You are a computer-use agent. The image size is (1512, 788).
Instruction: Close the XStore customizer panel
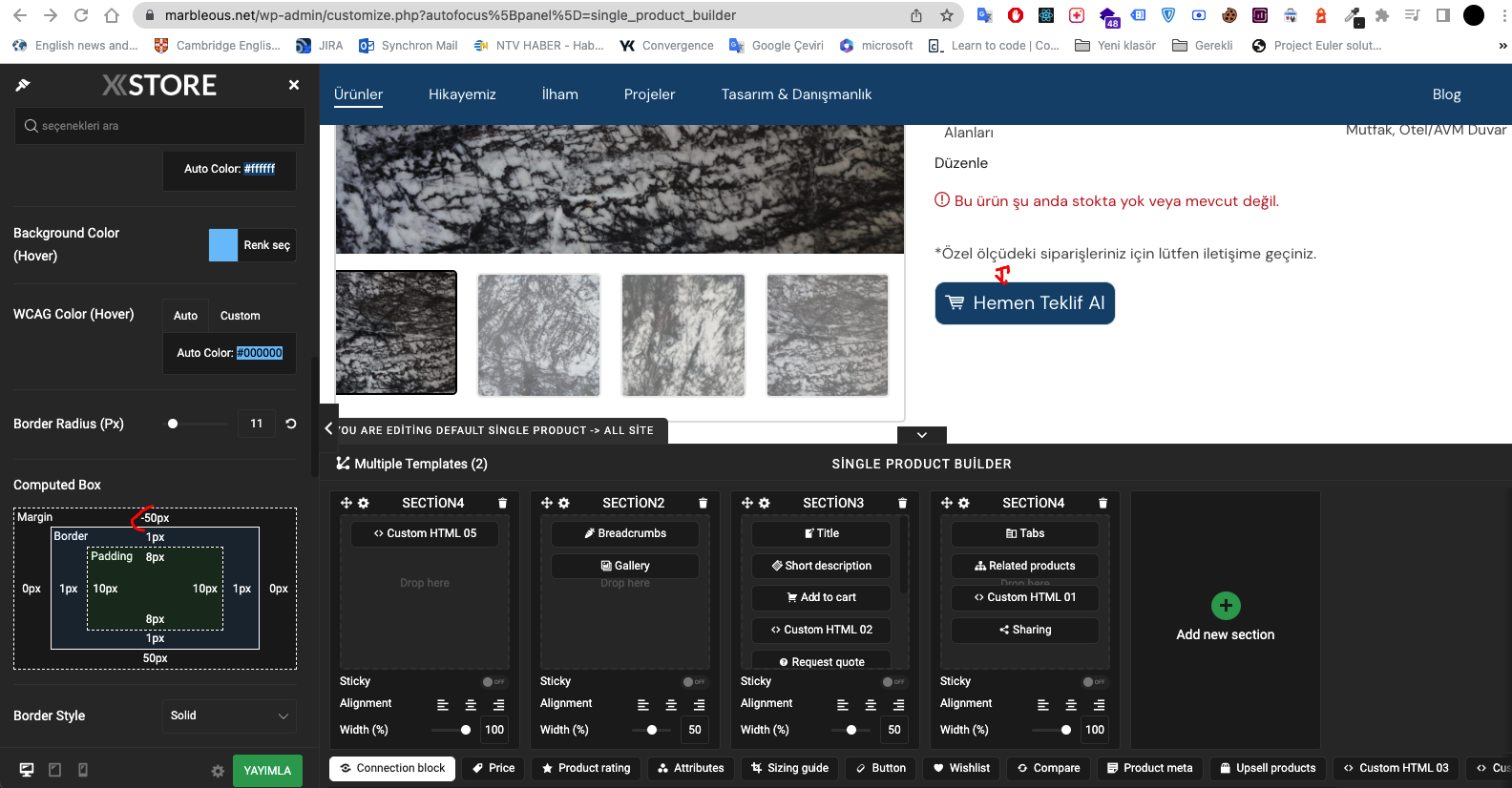point(294,85)
